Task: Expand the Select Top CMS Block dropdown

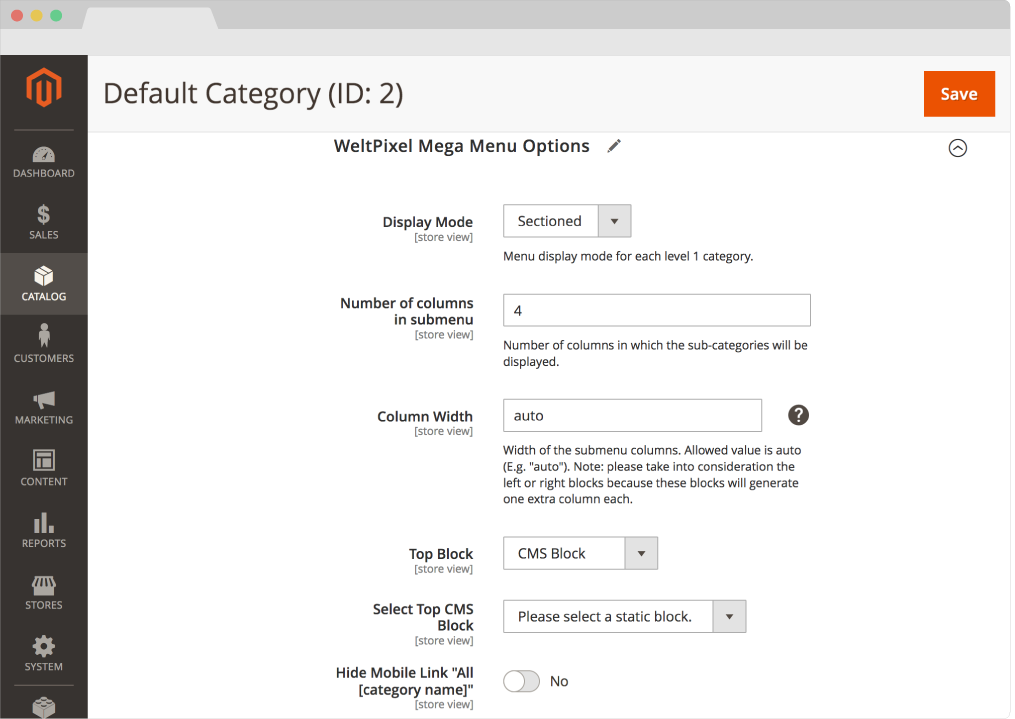Action: pos(729,616)
